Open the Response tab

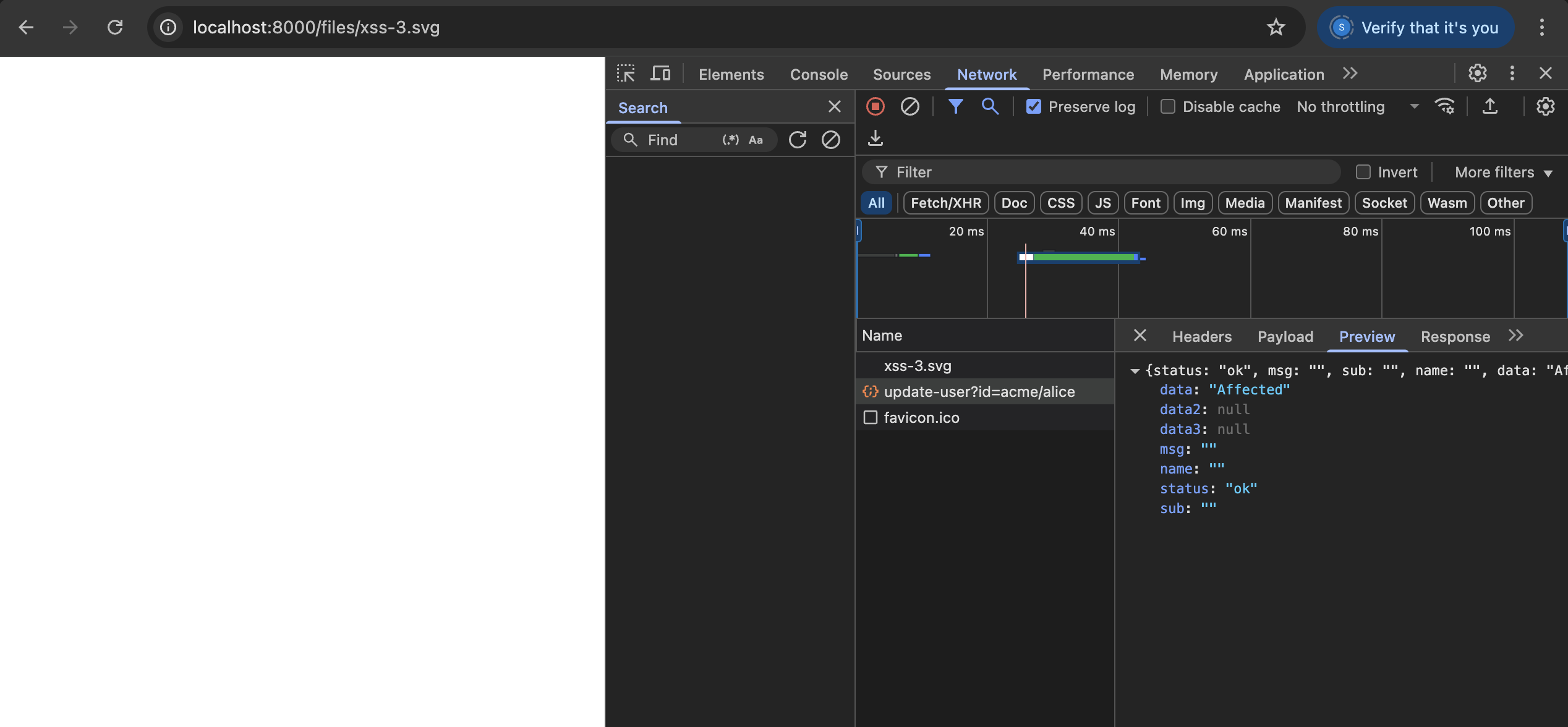pos(1455,336)
